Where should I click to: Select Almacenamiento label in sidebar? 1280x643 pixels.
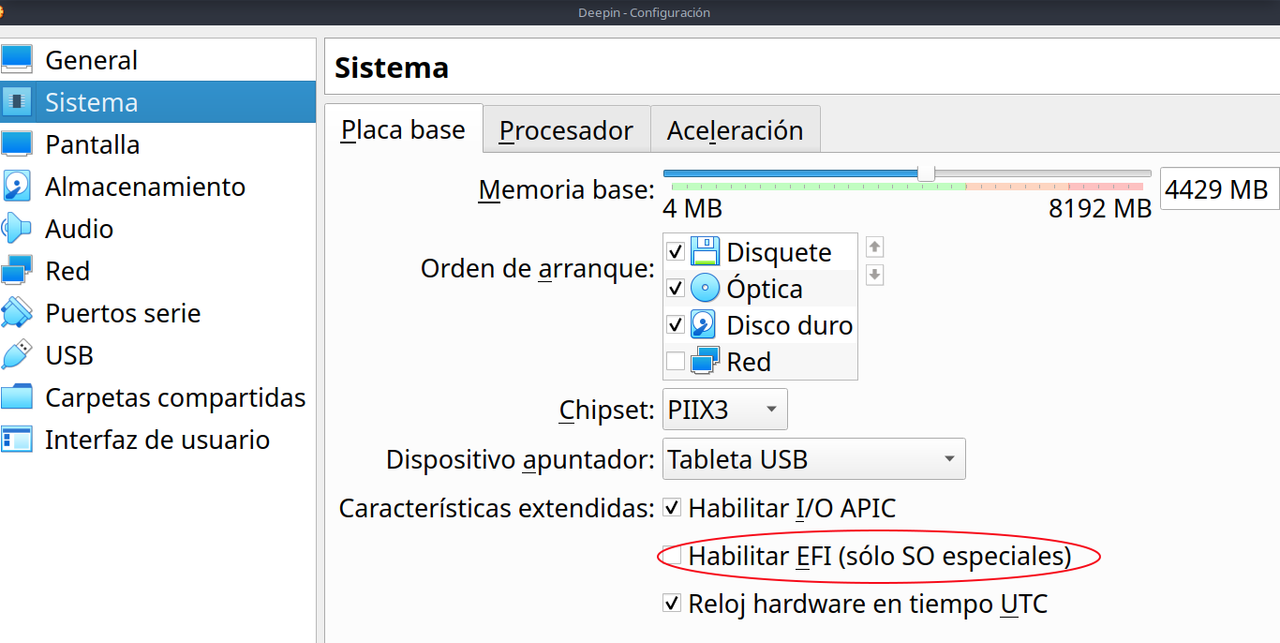point(145,186)
